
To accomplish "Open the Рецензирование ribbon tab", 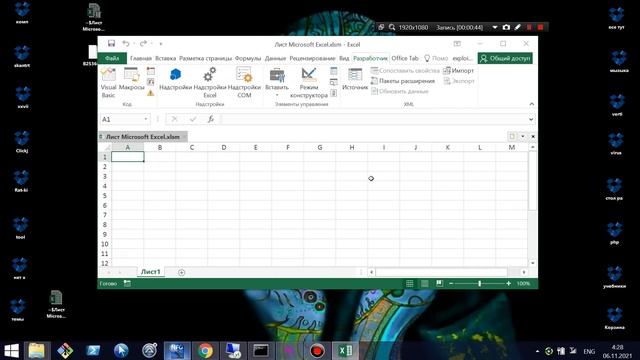I will (312, 58).
